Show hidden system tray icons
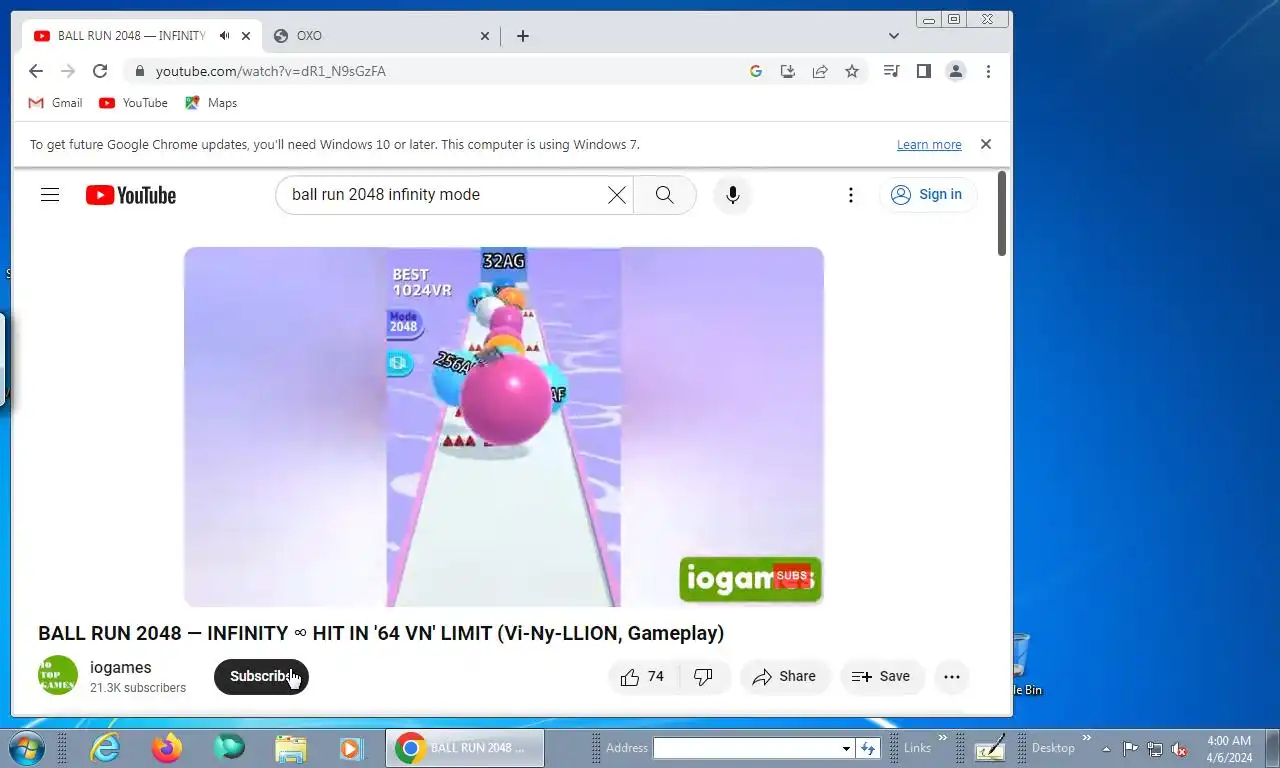 (x=1106, y=748)
